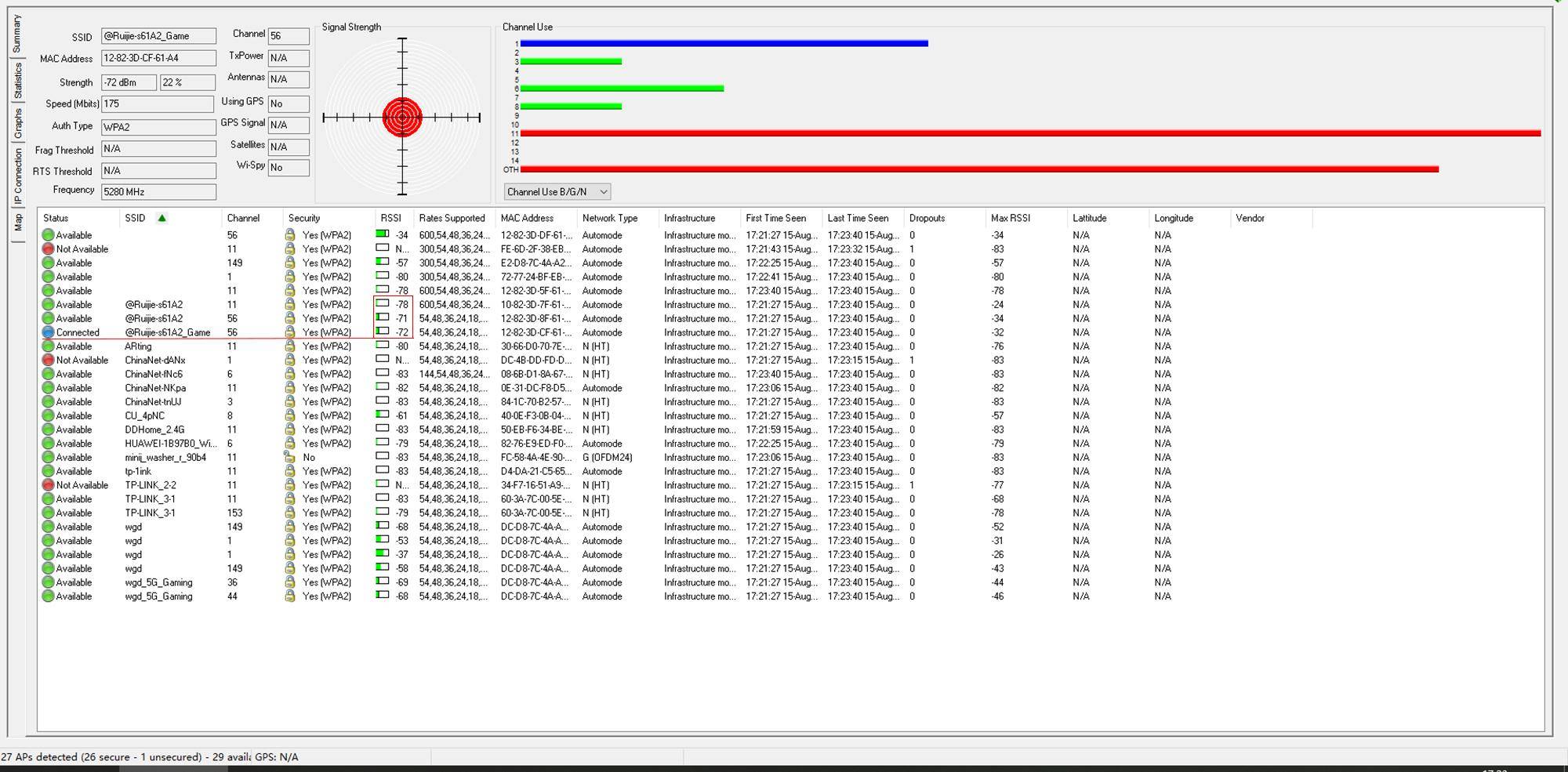
Task: Click the SSID field in the summary panel
Action: (158, 36)
